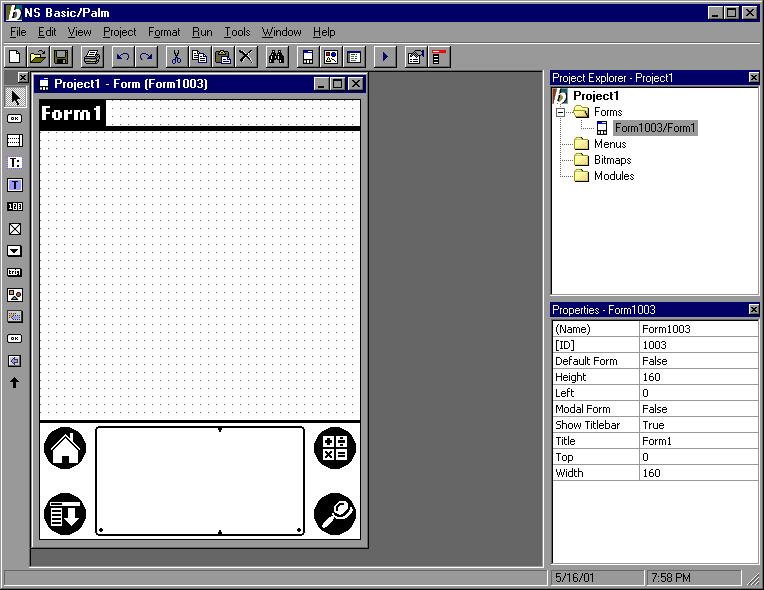Screen dimensions: 764x590
Task: Select the Label 'T:' tool in toolbox
Action: 15,162
